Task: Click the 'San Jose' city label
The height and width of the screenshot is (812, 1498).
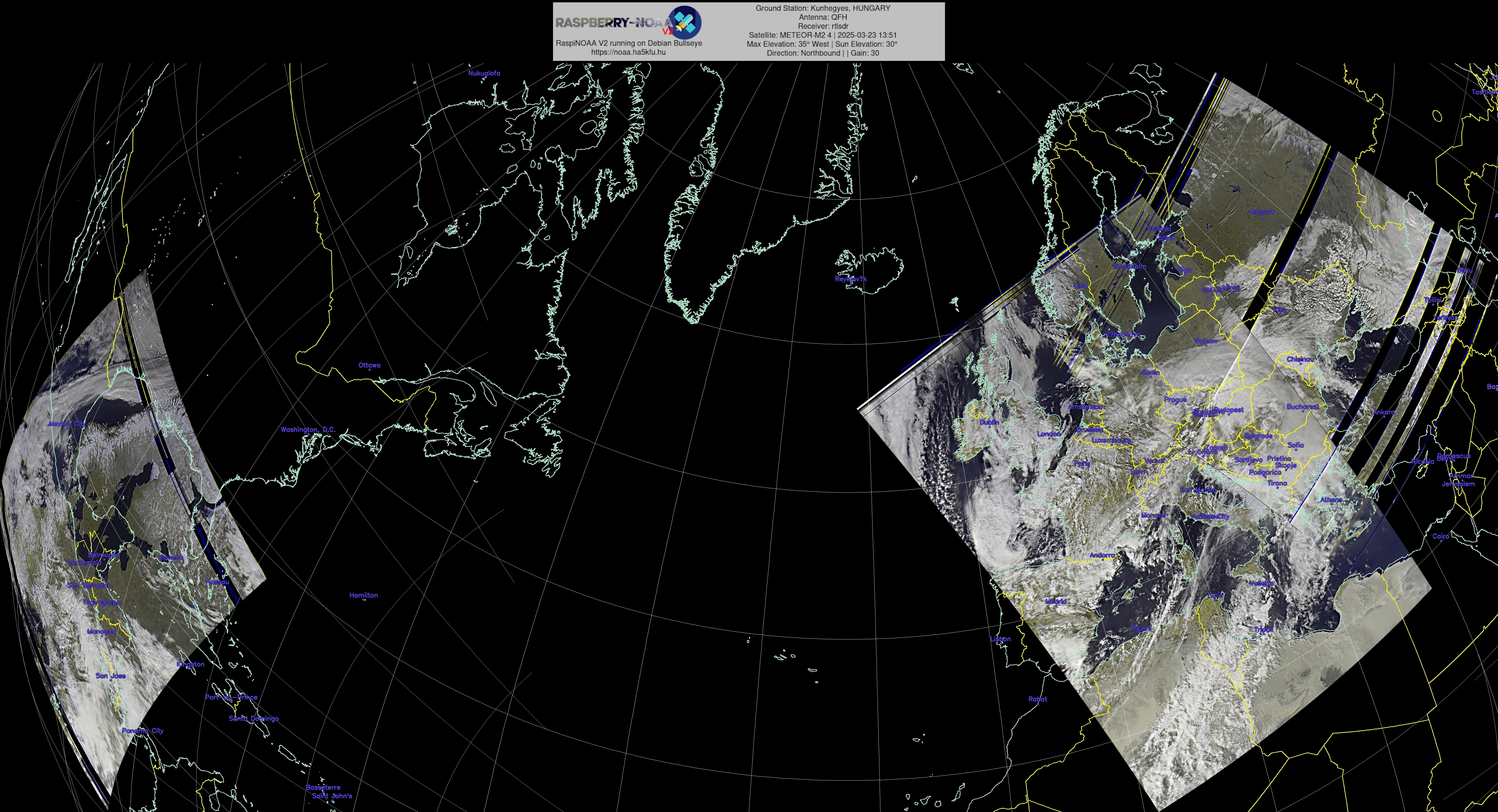Action: coord(111,676)
